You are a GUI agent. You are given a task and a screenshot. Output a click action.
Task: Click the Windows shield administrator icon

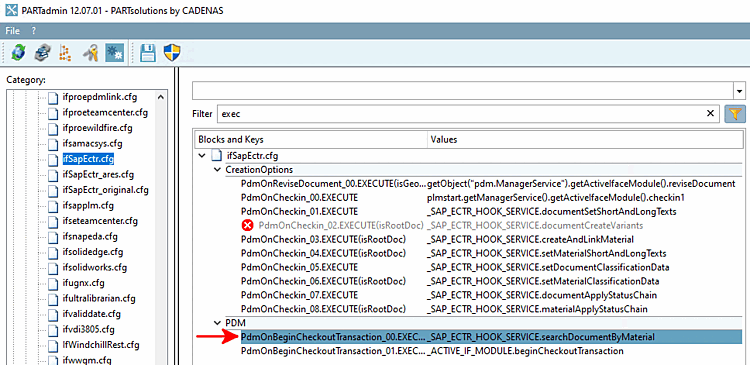coord(171,53)
